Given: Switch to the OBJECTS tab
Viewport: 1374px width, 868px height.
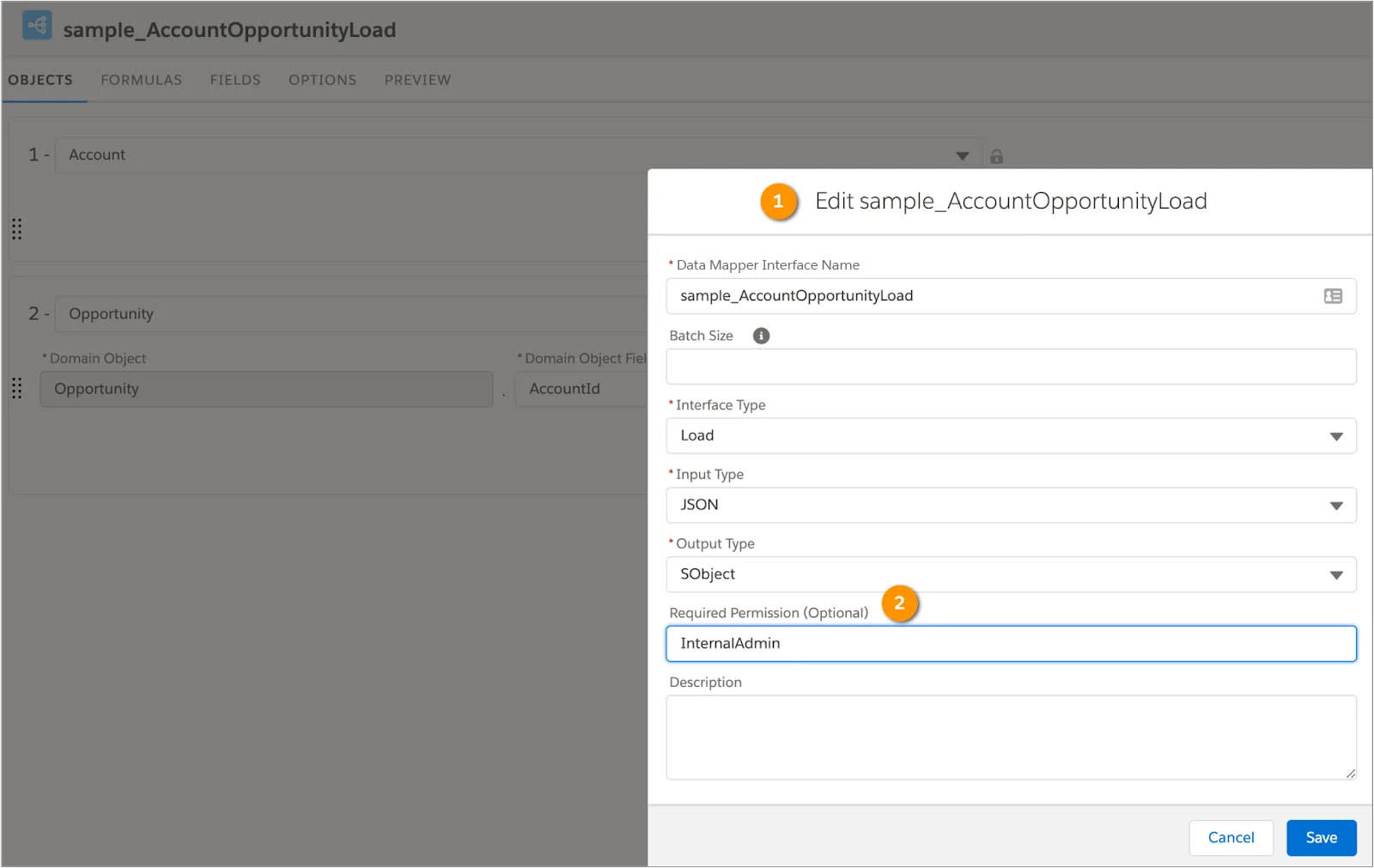Looking at the screenshot, I should (x=40, y=80).
